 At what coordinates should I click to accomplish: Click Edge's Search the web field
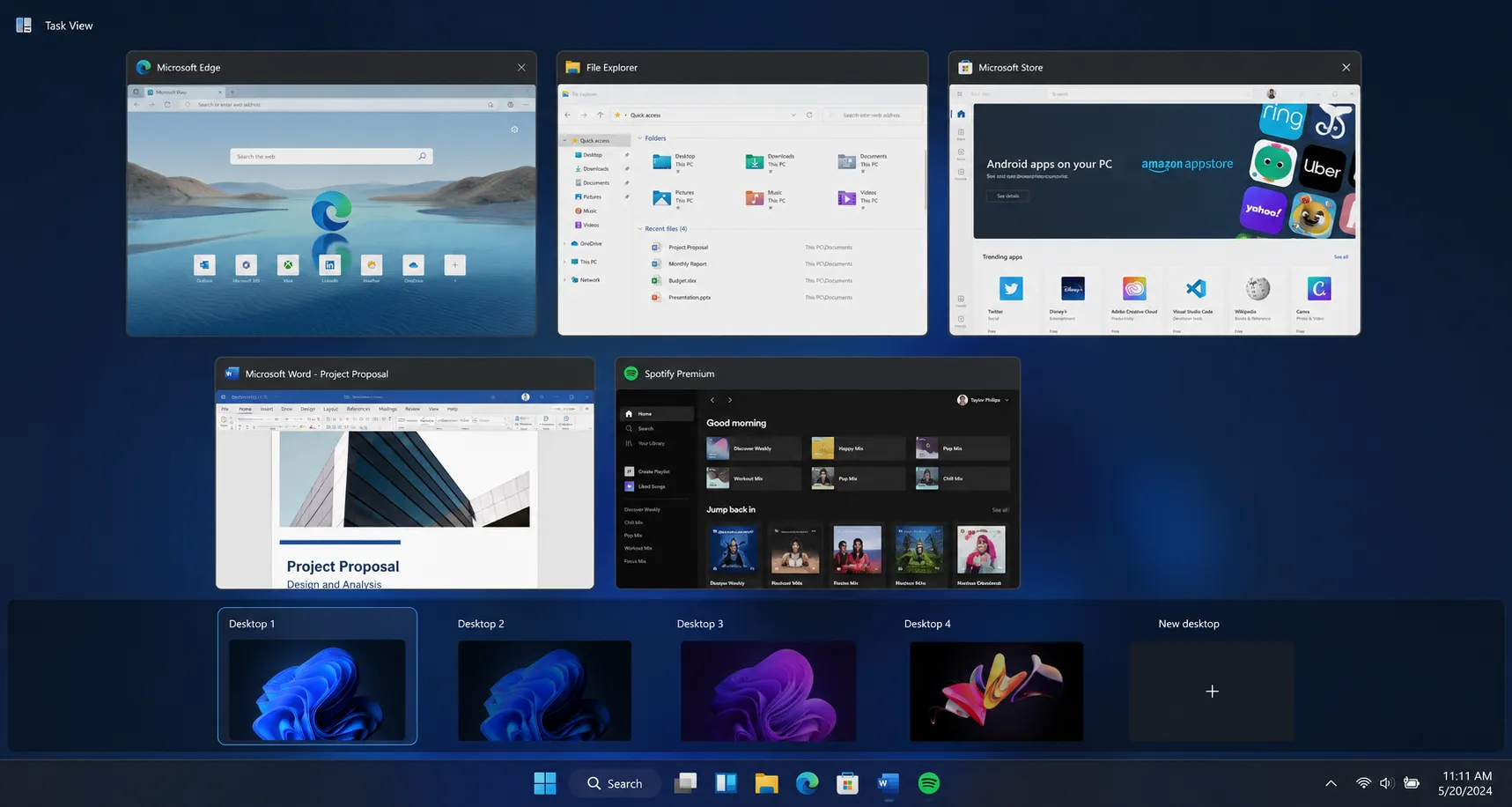(x=331, y=156)
